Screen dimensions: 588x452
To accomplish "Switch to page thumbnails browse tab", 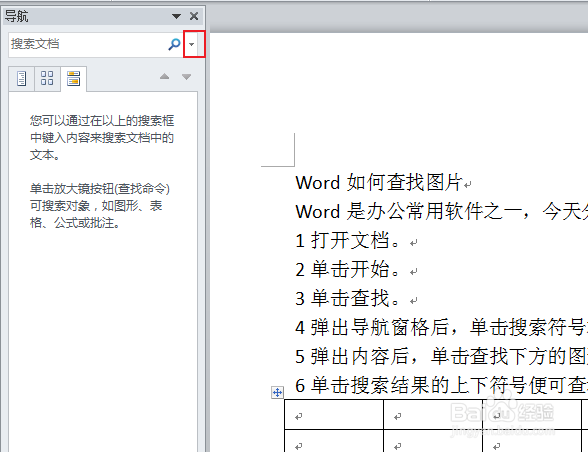I will tap(47, 79).
